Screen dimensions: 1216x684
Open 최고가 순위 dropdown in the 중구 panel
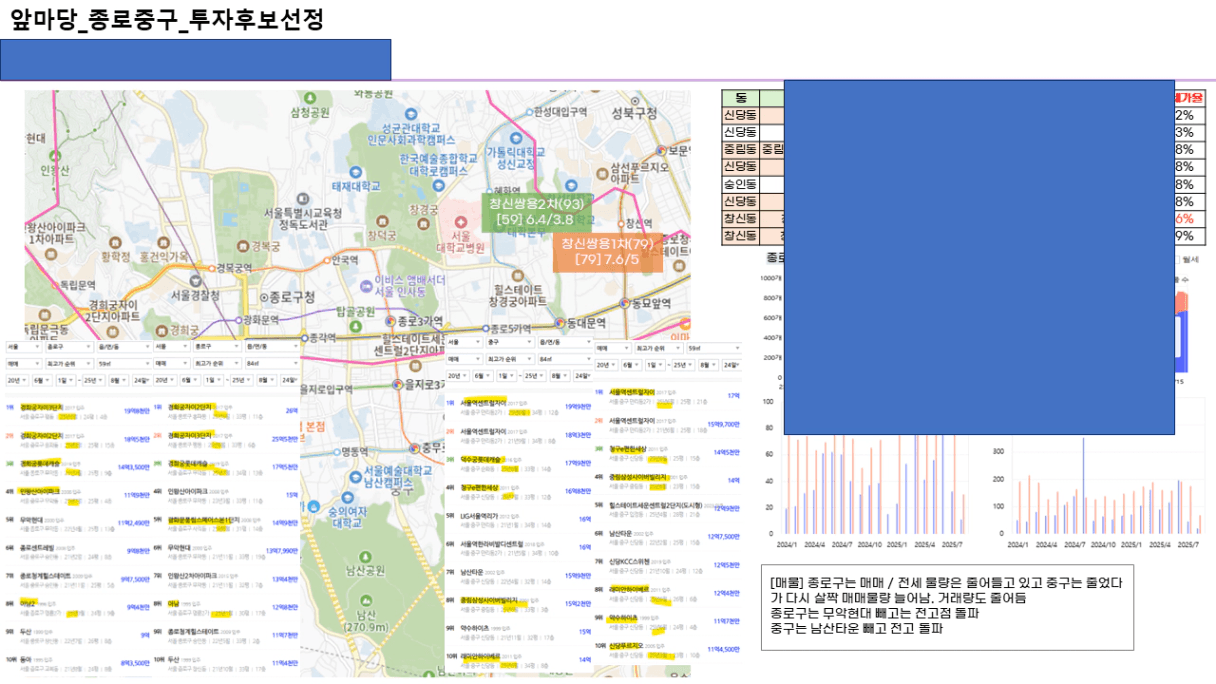tap(511, 358)
